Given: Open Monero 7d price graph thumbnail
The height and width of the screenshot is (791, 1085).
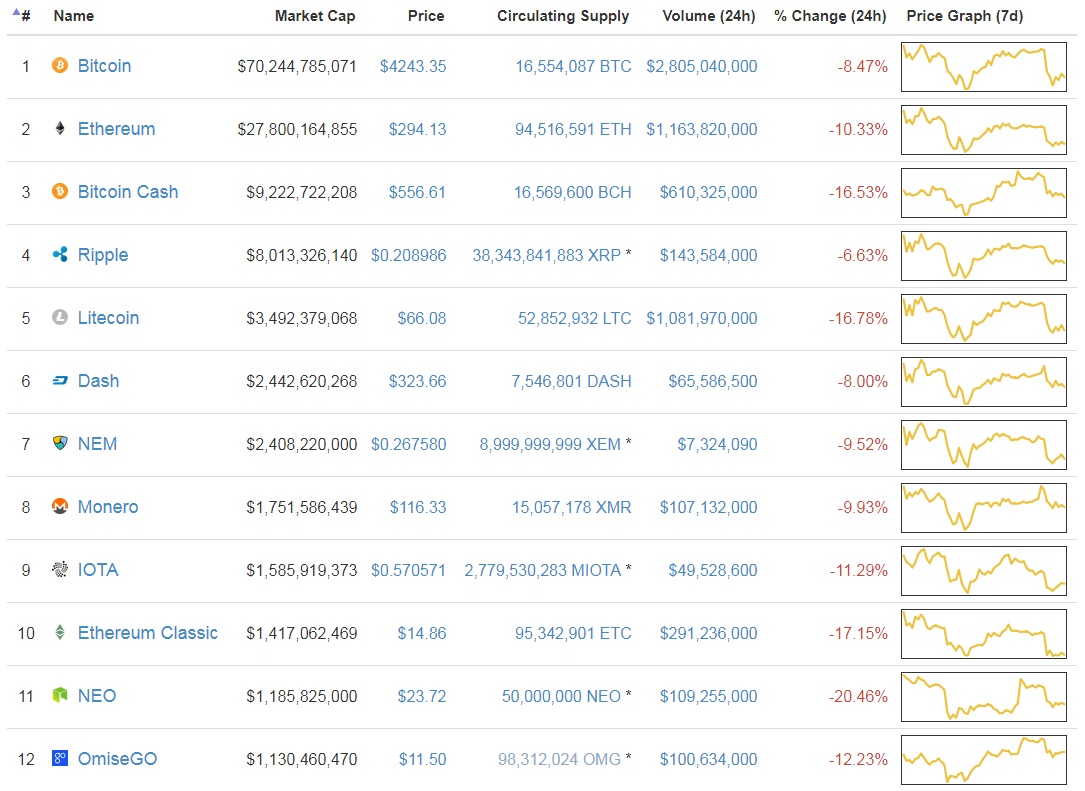Looking at the screenshot, I should [984, 507].
